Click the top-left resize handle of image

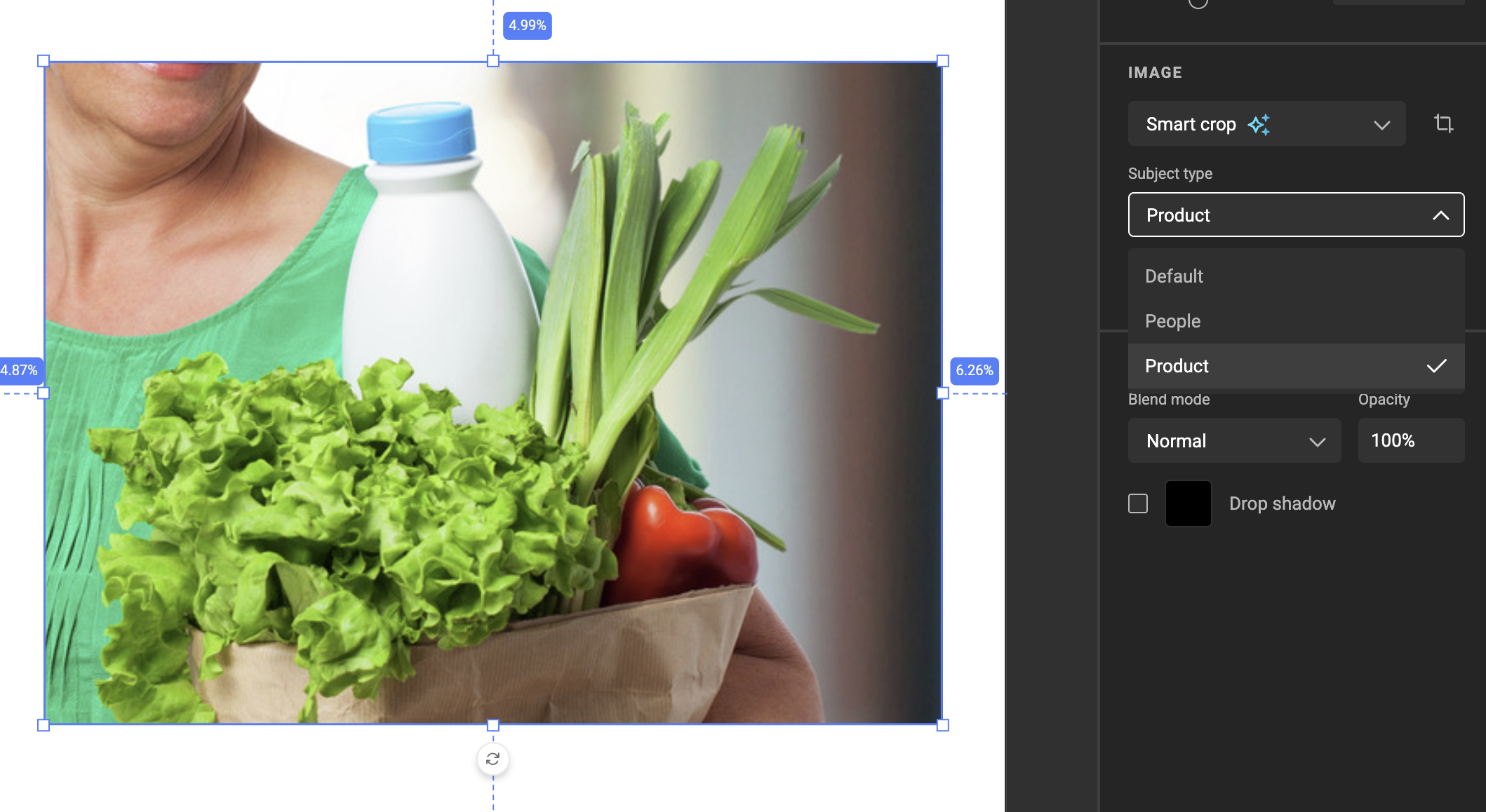(x=43, y=61)
